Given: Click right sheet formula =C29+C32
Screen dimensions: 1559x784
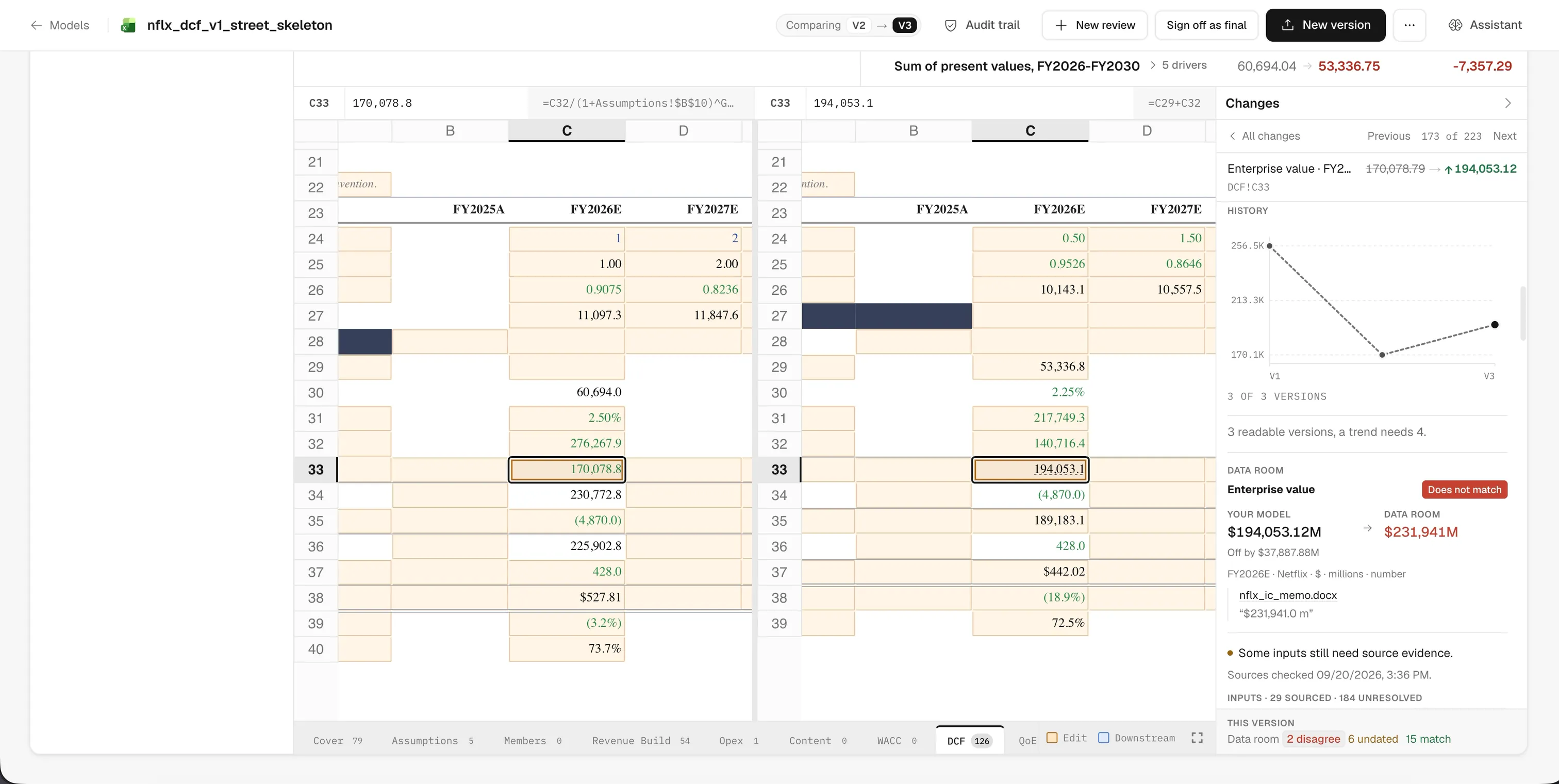Looking at the screenshot, I should (1173, 104).
